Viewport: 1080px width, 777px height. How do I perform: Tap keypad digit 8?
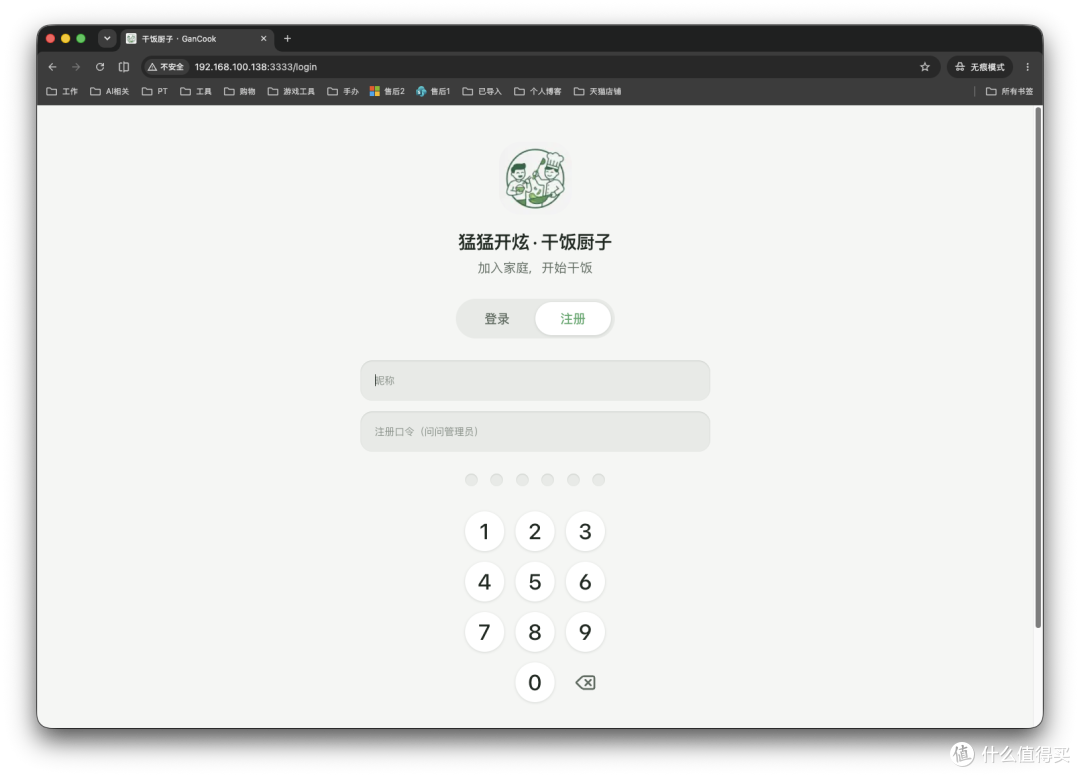click(534, 632)
